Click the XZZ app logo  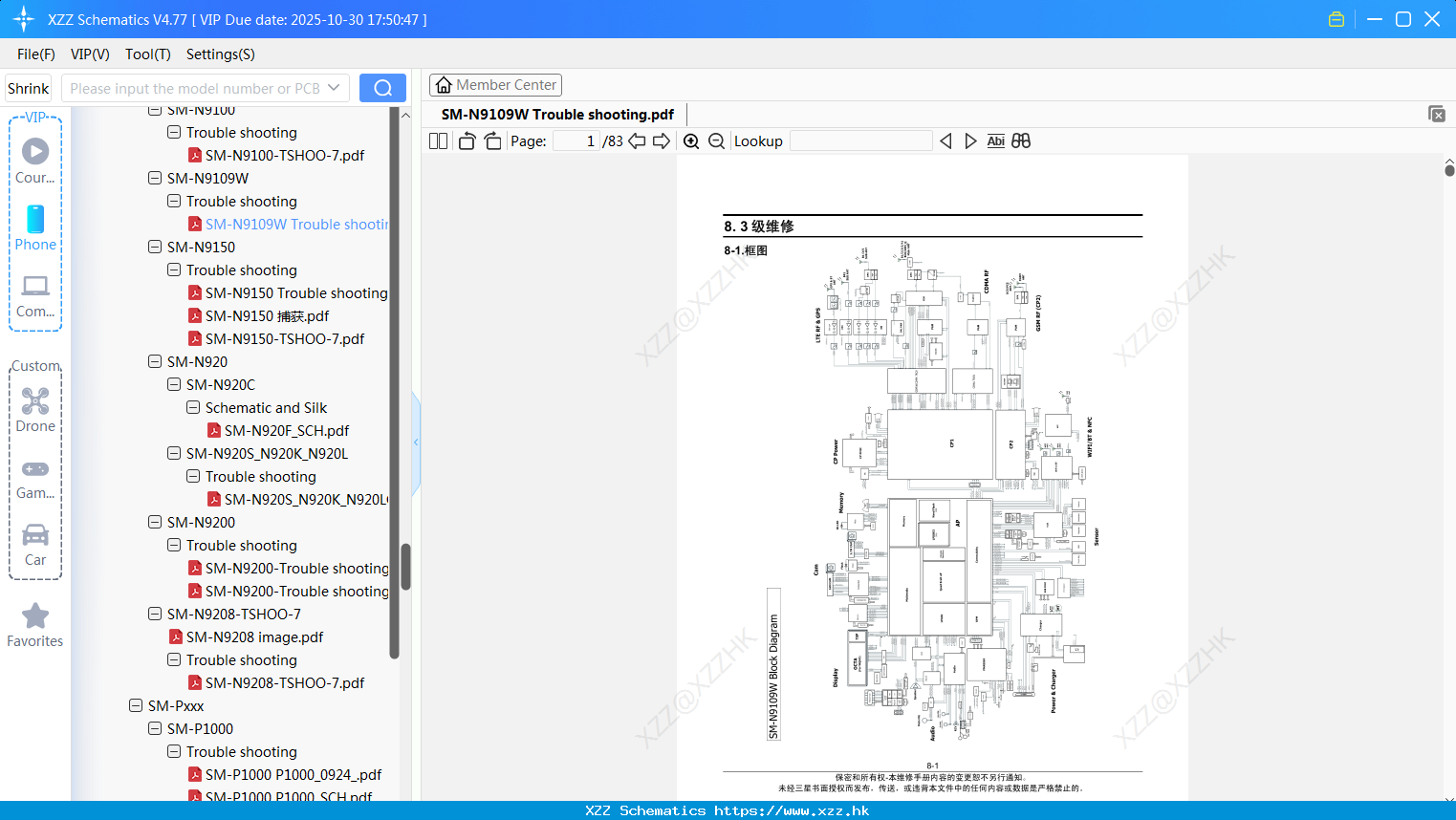(x=24, y=19)
